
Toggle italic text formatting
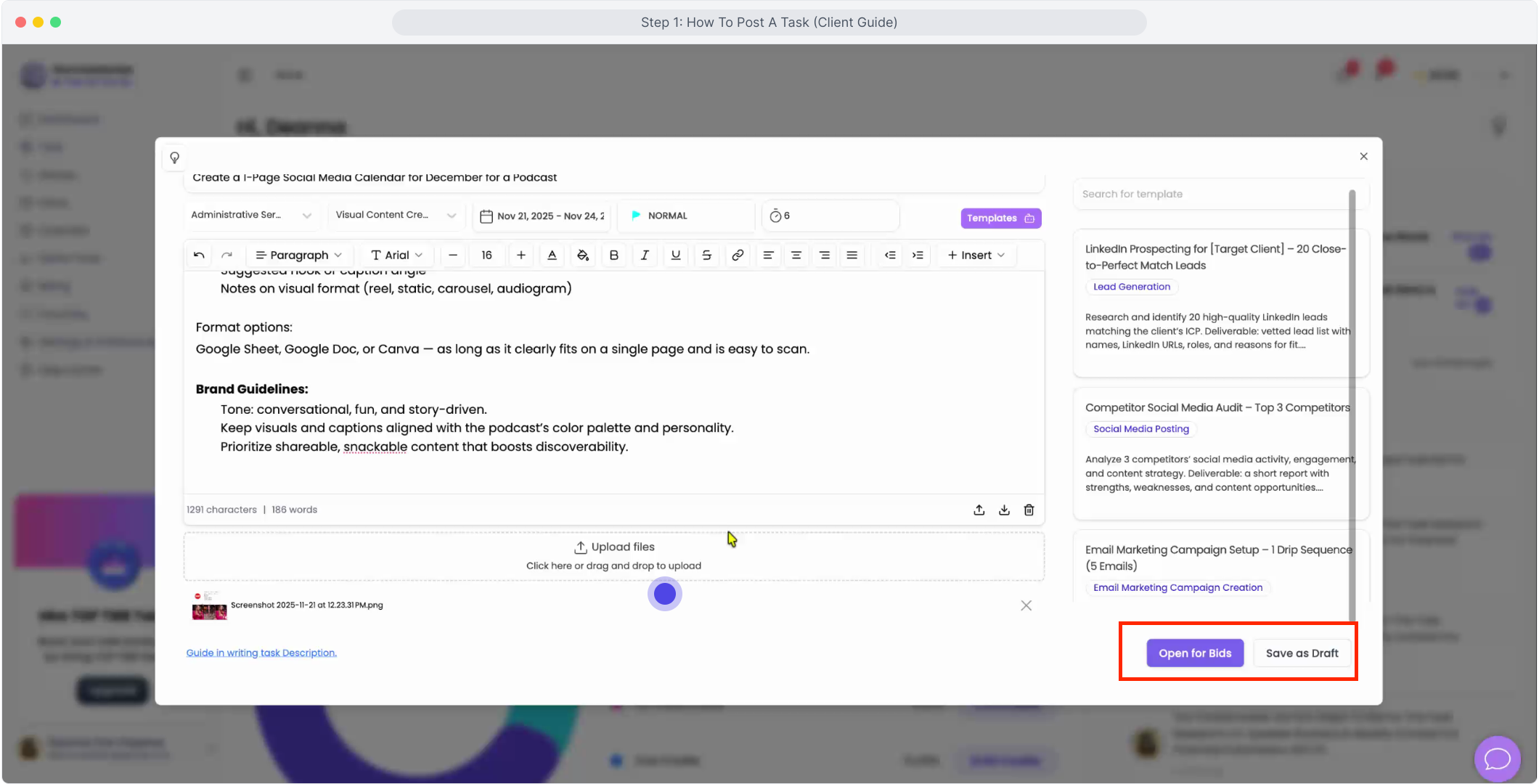pos(645,255)
